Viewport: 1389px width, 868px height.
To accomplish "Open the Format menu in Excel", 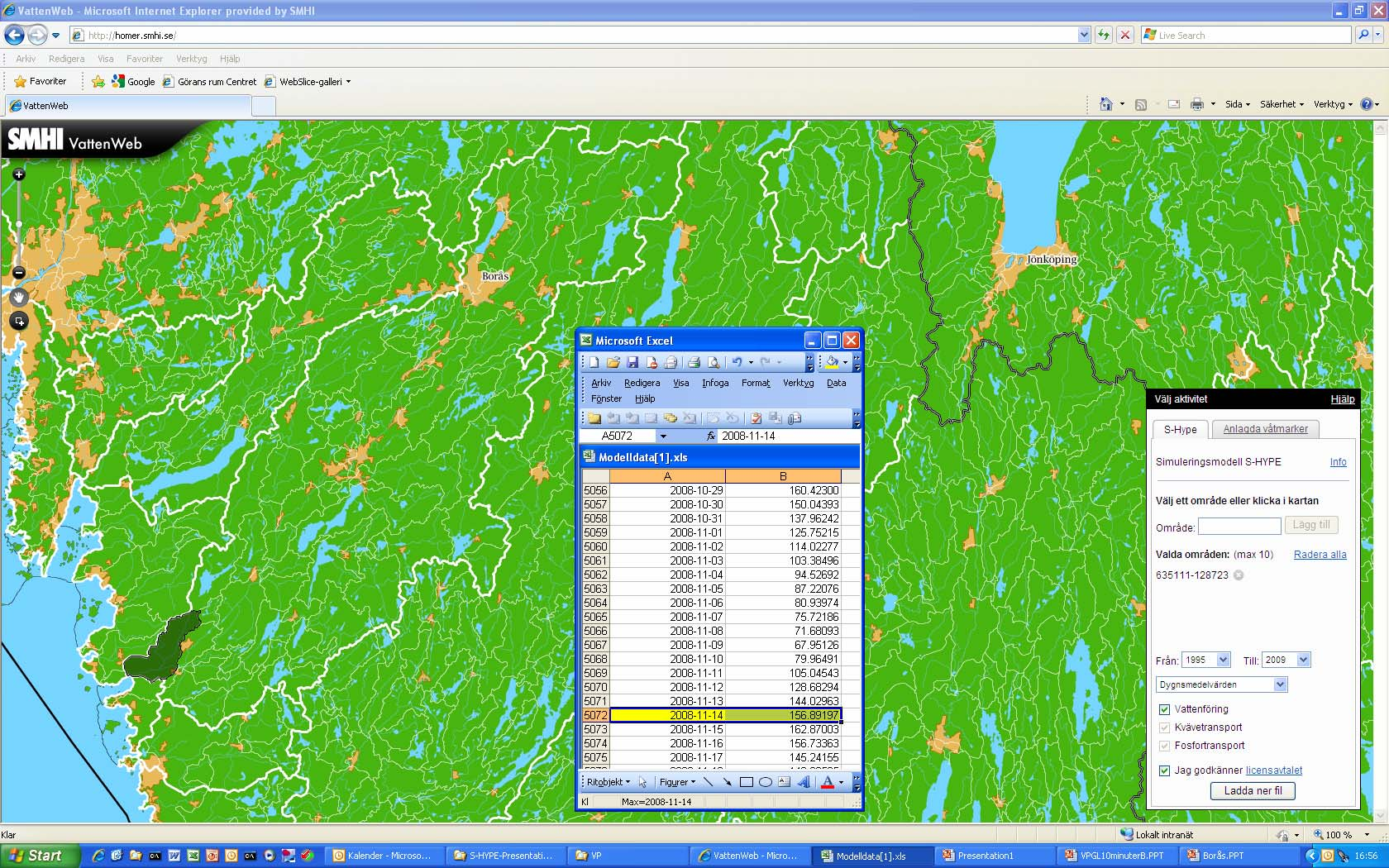I will point(756,383).
